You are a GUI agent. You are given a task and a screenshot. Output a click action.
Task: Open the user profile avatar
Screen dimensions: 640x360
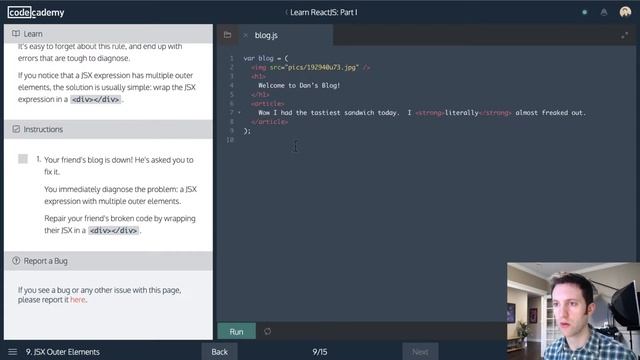click(625, 12)
